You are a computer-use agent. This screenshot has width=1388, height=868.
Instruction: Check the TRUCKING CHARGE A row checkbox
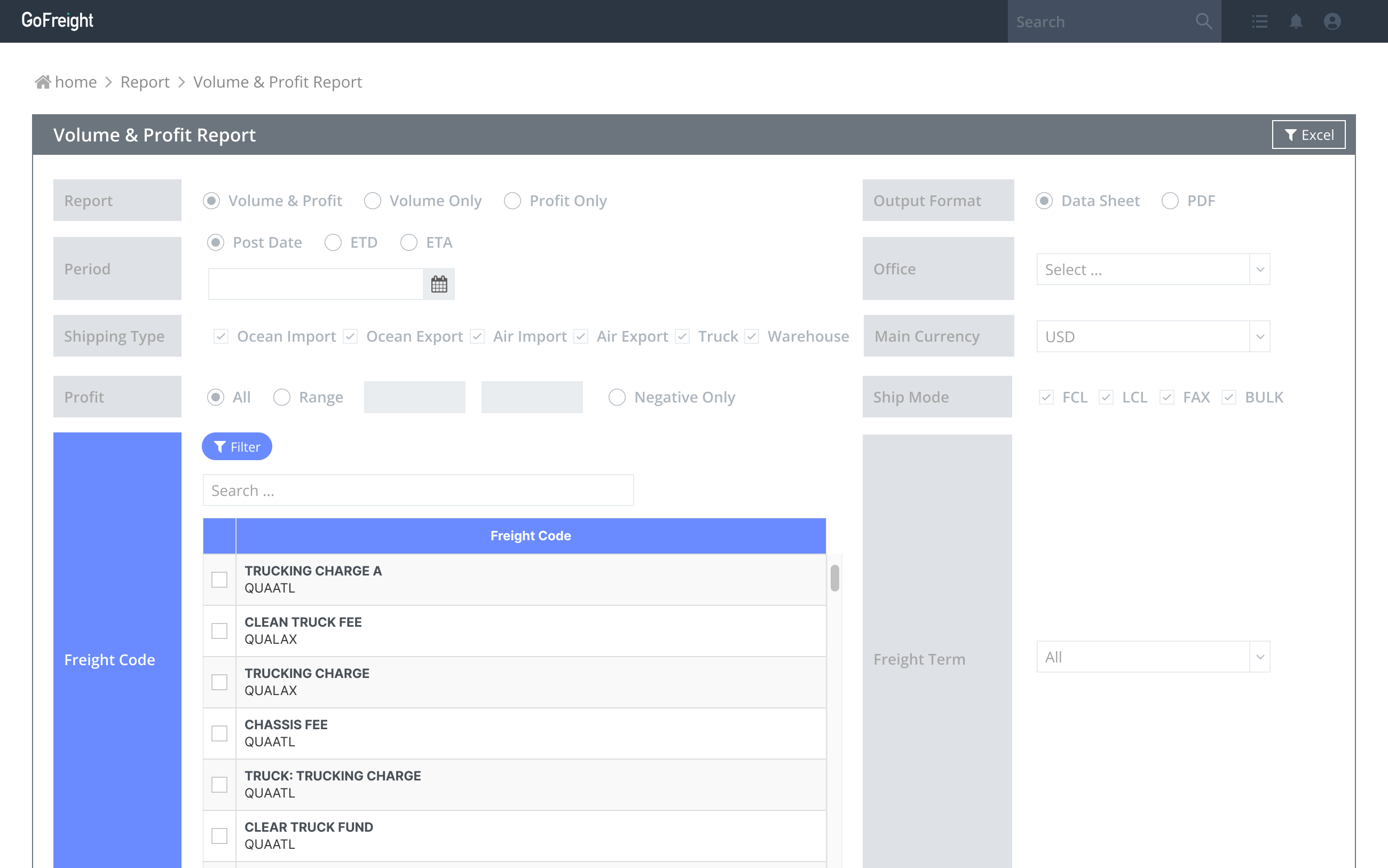coord(219,580)
